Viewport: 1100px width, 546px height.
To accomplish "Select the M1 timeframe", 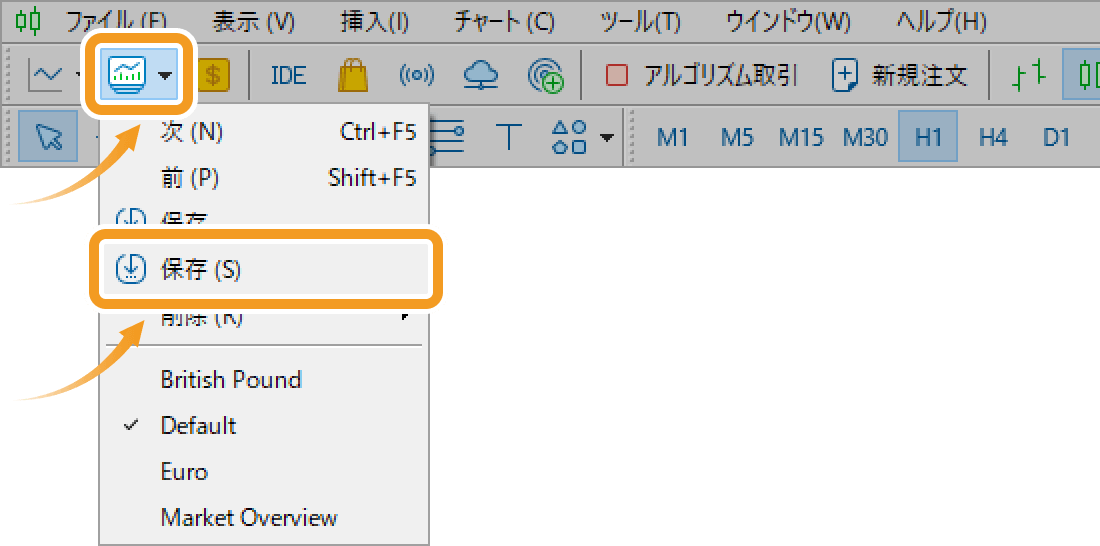I will [x=672, y=136].
